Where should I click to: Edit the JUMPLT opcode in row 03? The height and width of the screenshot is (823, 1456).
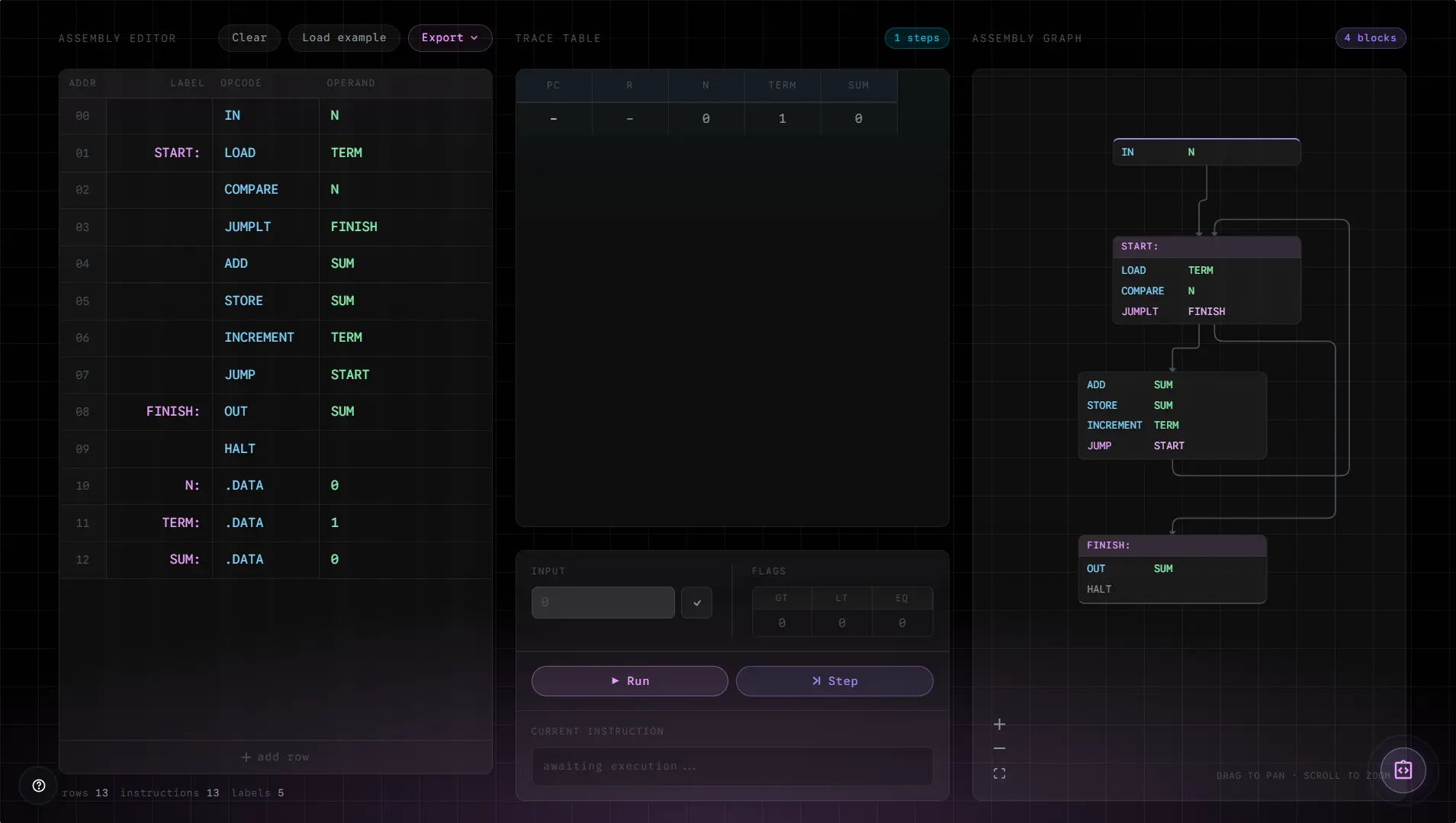coord(248,227)
